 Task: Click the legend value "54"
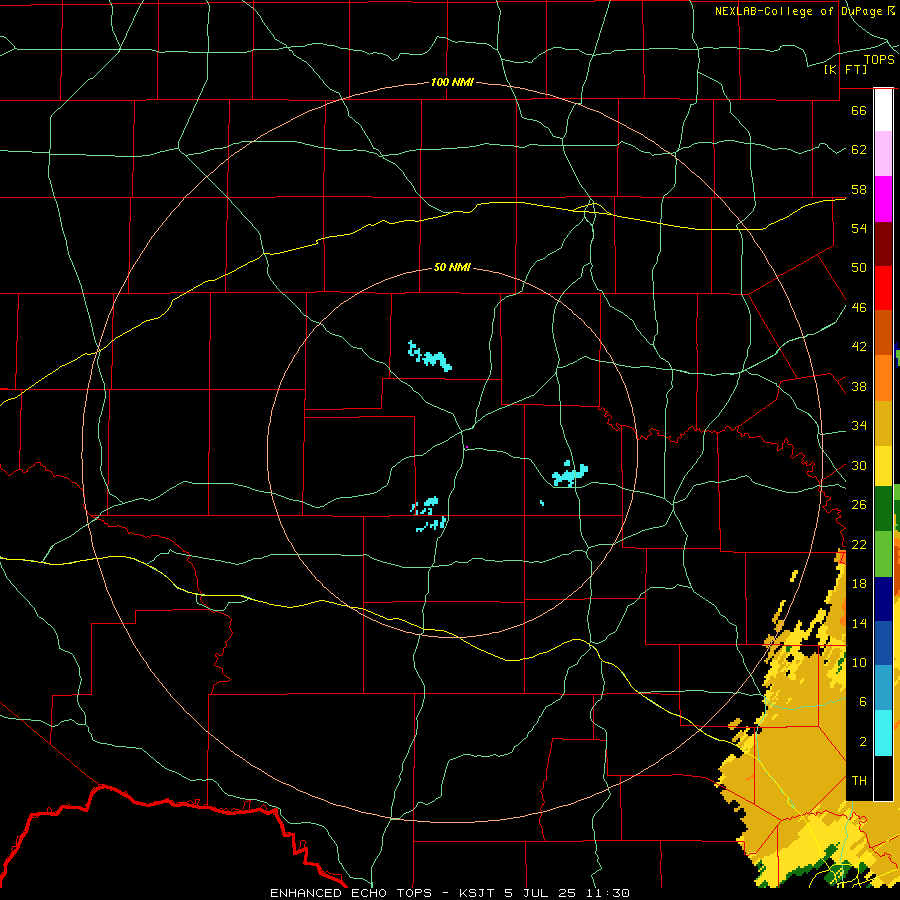click(x=859, y=228)
